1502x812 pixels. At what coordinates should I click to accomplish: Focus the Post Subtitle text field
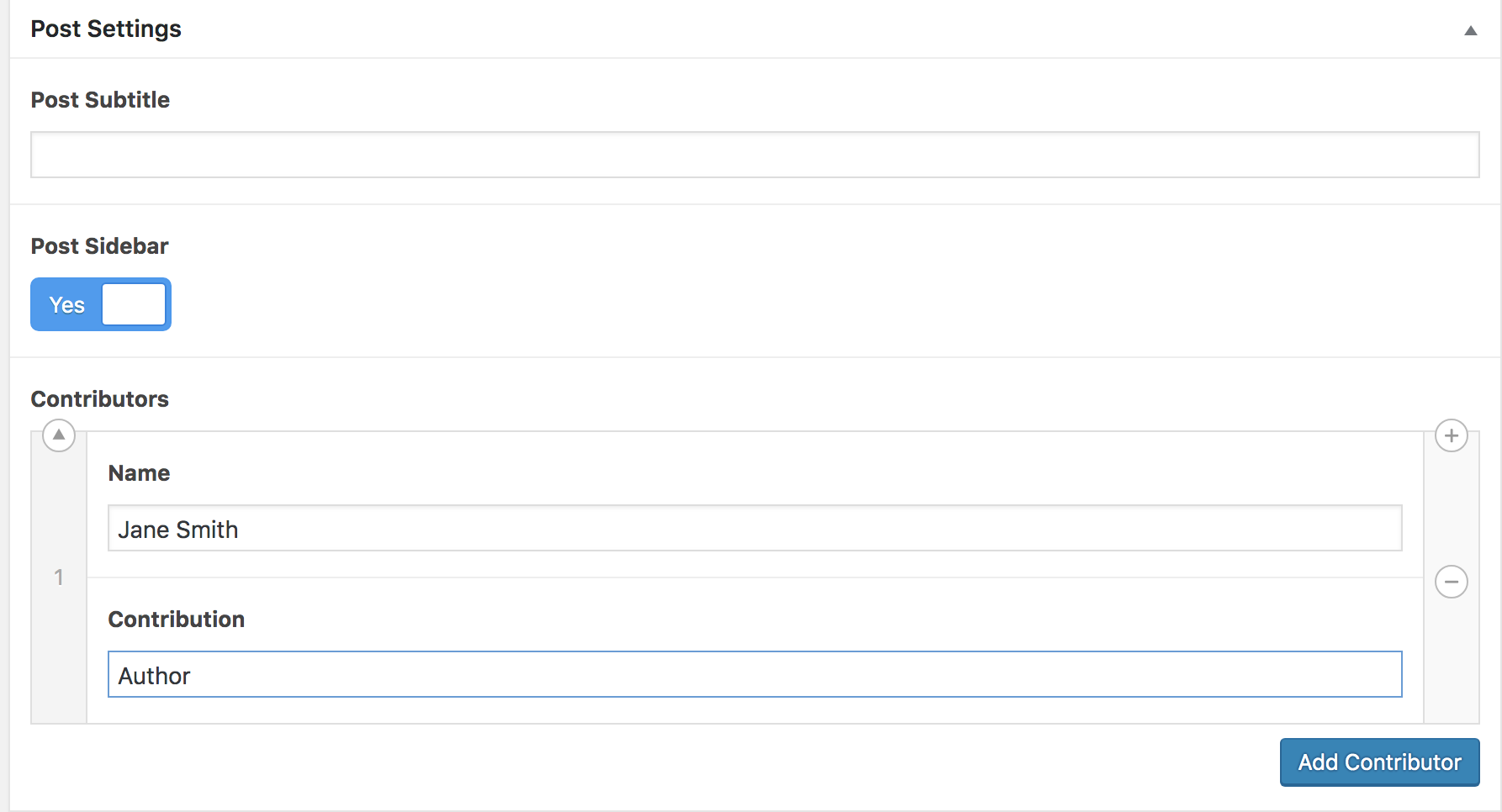pyautogui.click(x=755, y=155)
